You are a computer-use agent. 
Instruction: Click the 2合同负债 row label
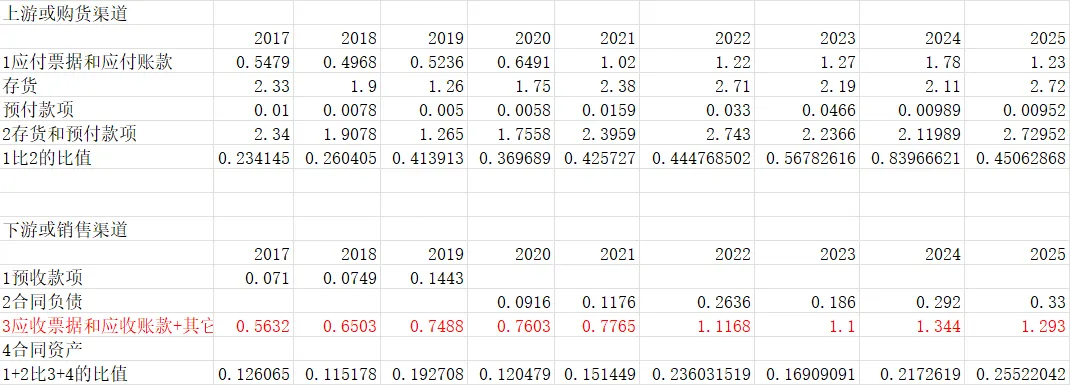107,302
